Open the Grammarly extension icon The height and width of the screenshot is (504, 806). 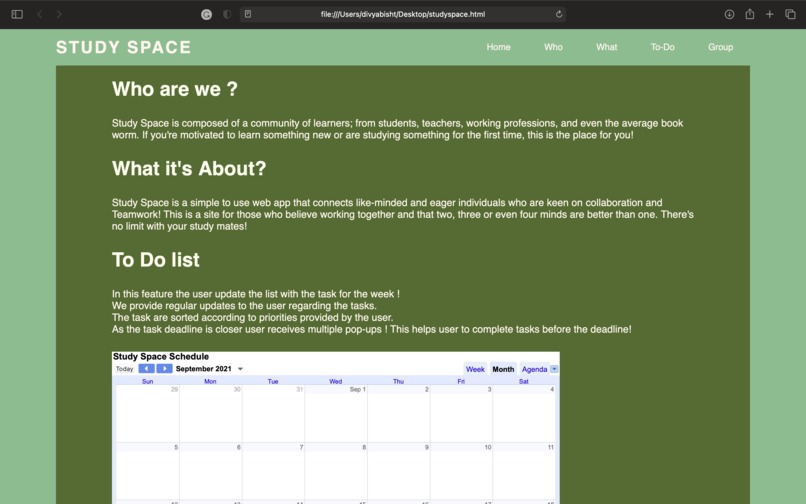pos(206,14)
